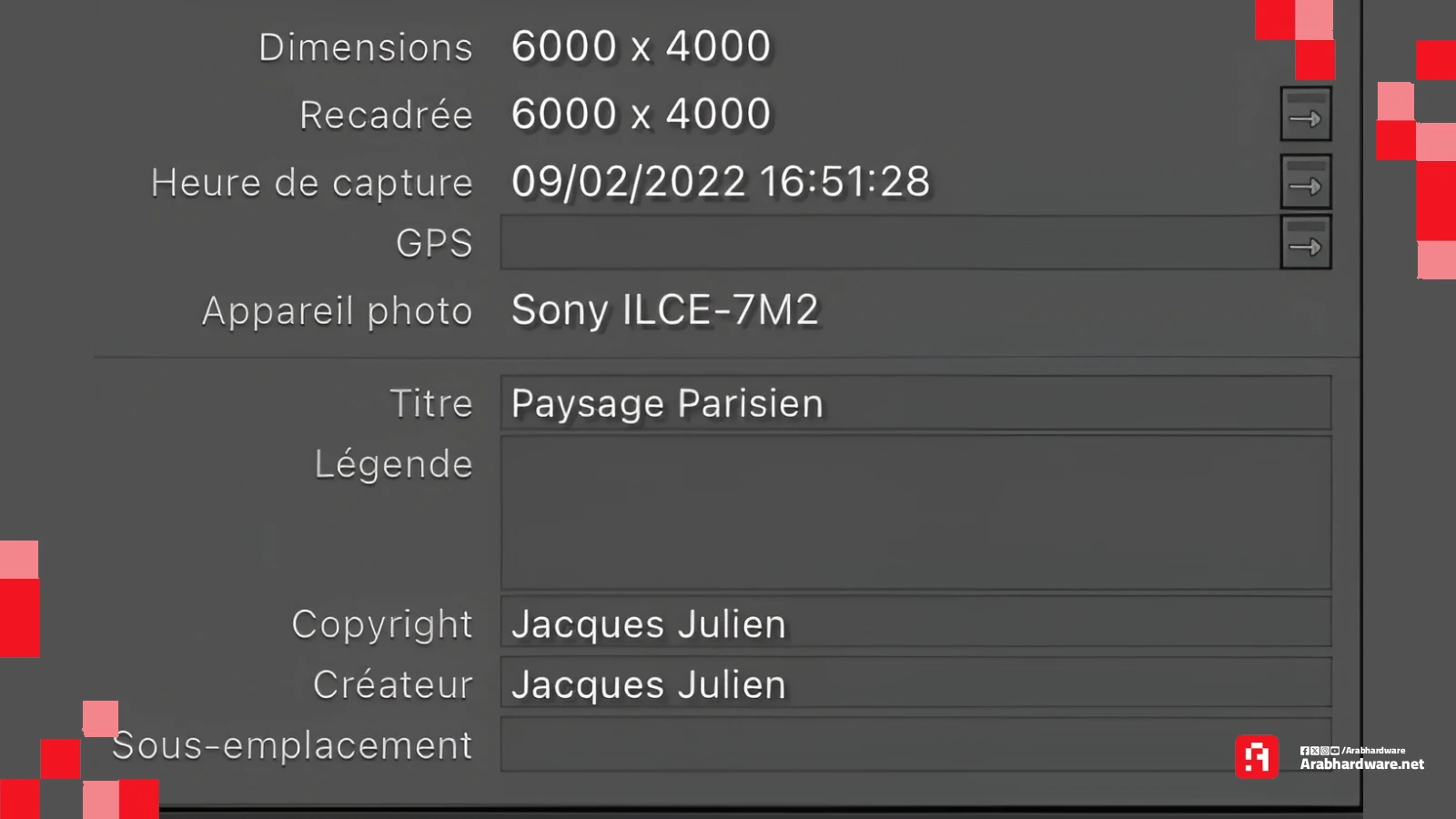Image resolution: width=1456 pixels, height=819 pixels.
Task: Click the Créateur field with Jacques Julien
Action: tap(915, 683)
